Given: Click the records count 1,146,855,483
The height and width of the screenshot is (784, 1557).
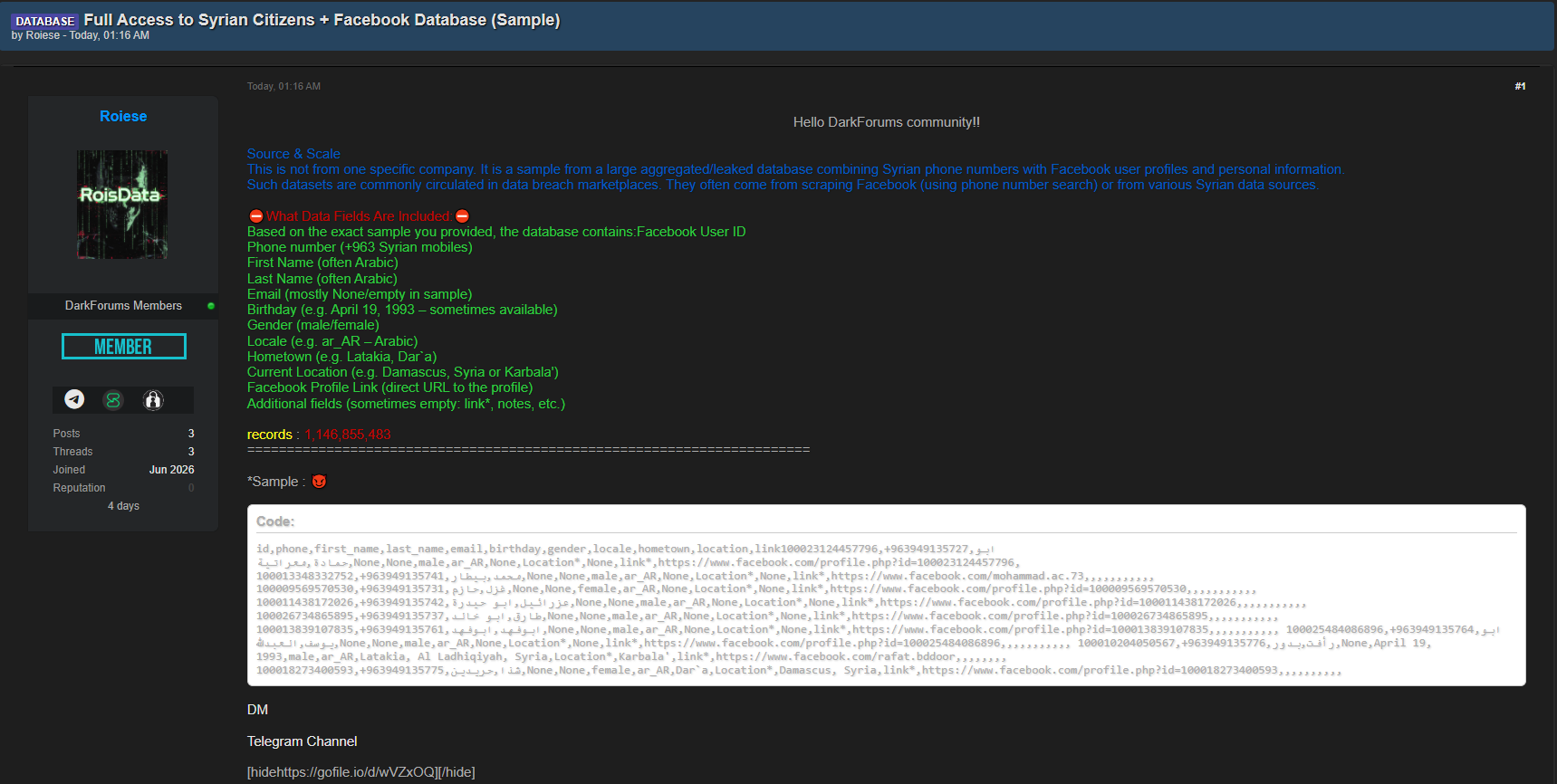Looking at the screenshot, I should (x=348, y=435).
